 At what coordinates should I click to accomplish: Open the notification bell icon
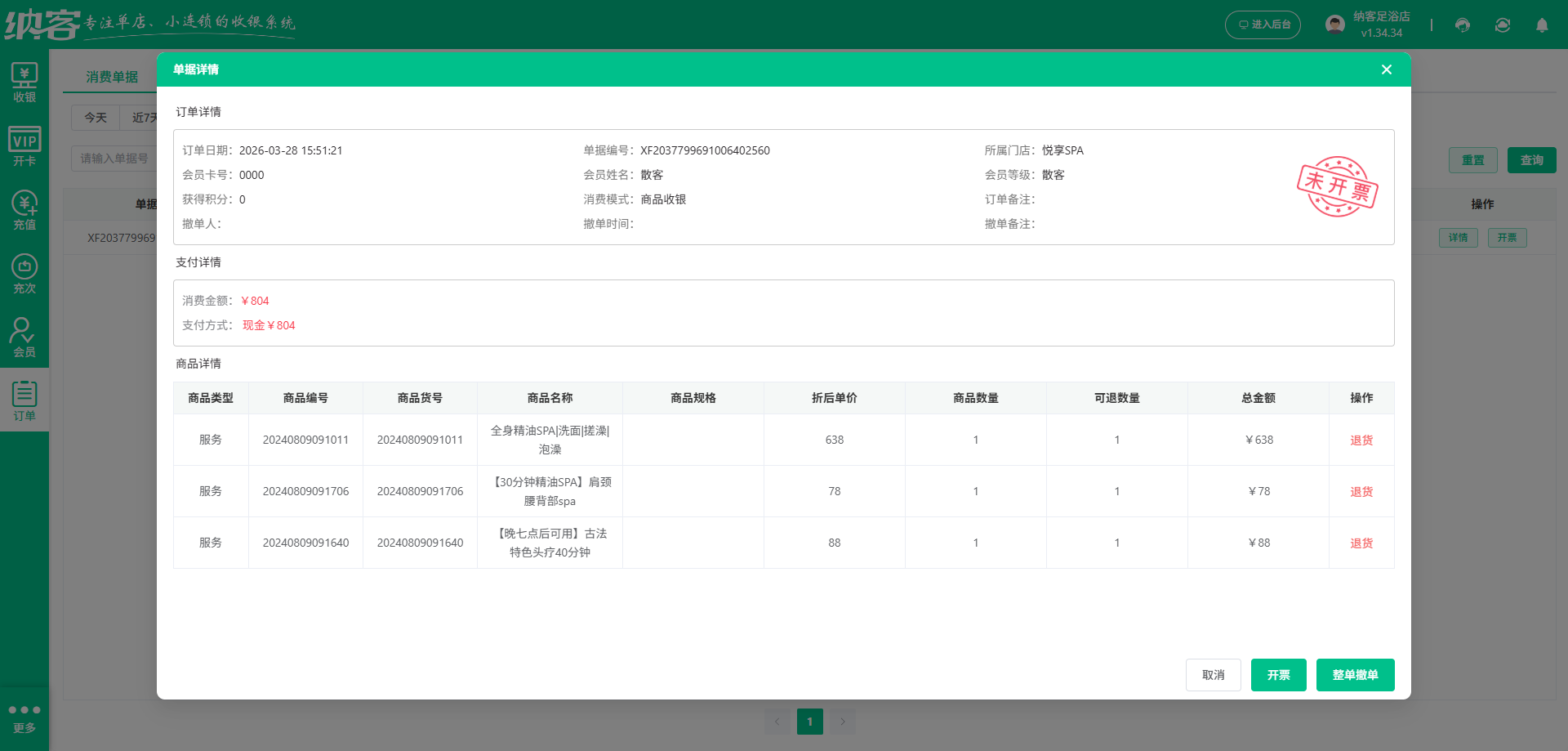tap(1542, 25)
